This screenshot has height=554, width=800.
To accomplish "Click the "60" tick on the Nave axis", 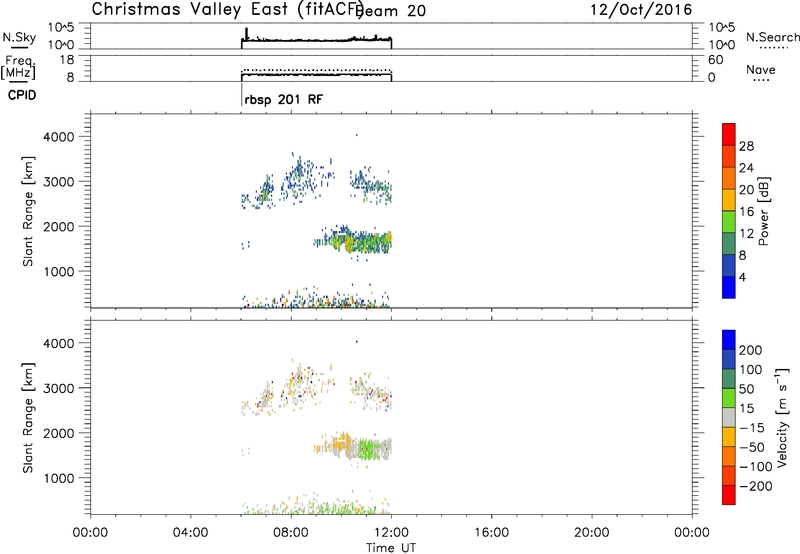I will (x=715, y=60).
